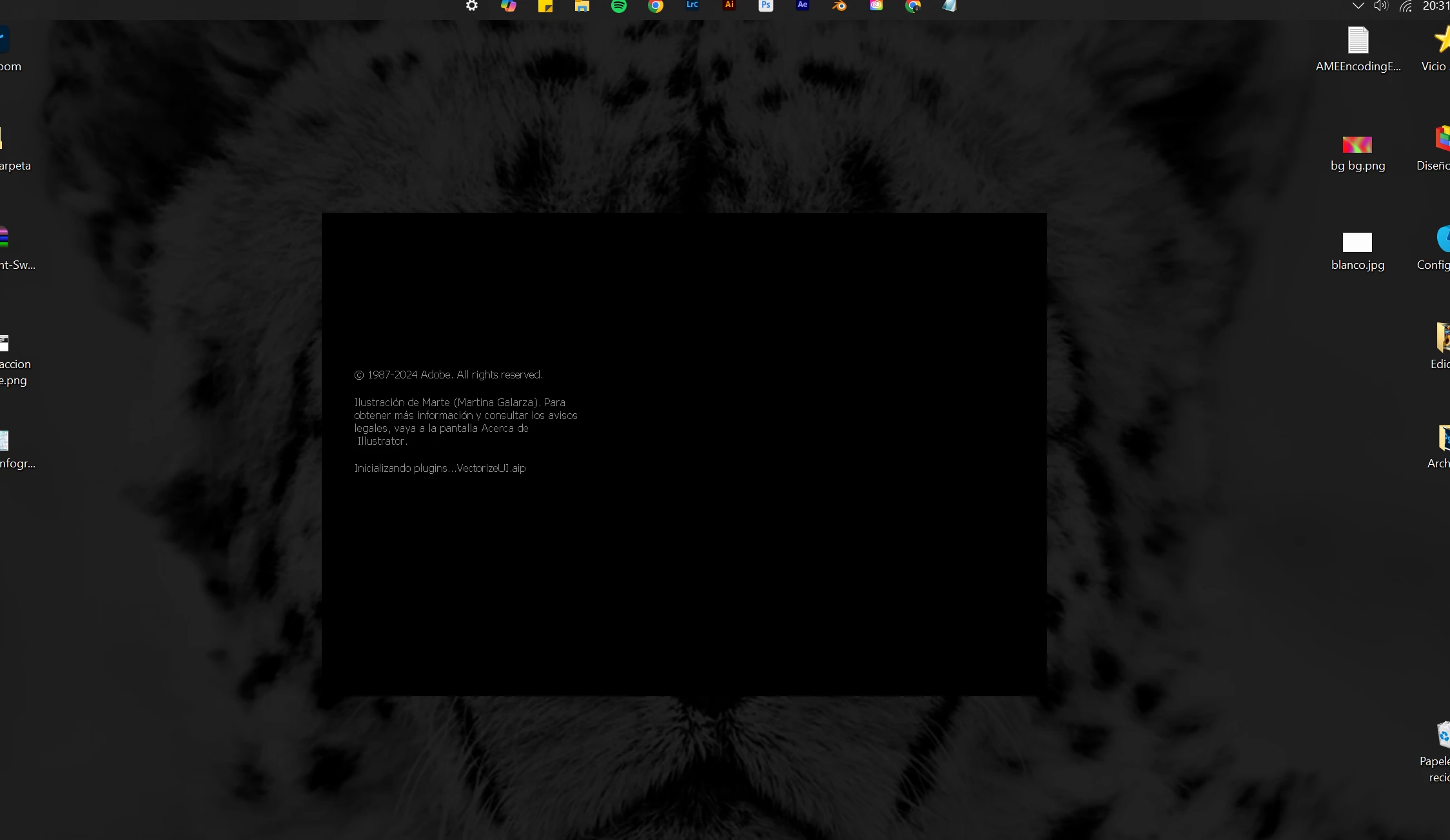Click the first Google Chrome taskbar icon
1450x840 pixels.
tap(656, 6)
